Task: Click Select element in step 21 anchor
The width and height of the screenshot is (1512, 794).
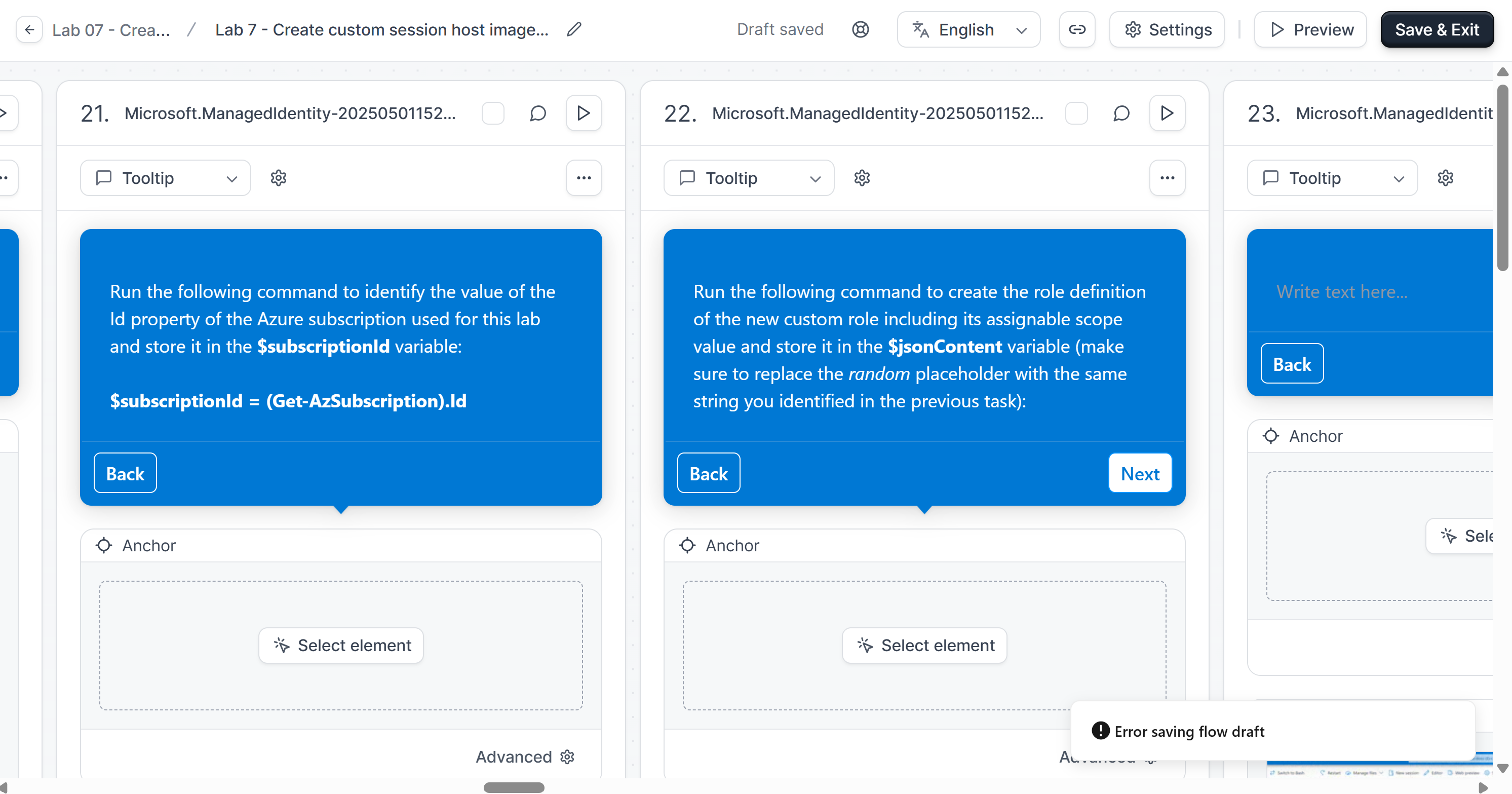Action: coord(341,646)
